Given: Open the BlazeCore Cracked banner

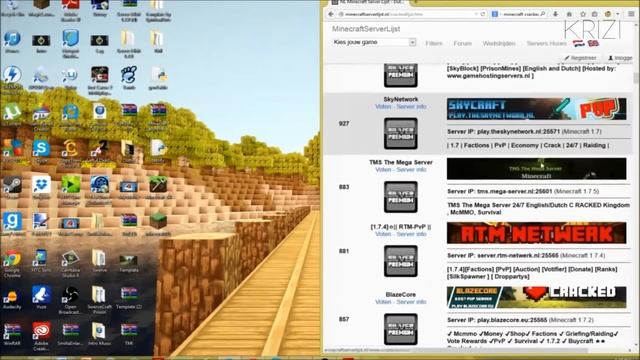Looking at the screenshot, I should tap(536, 297).
